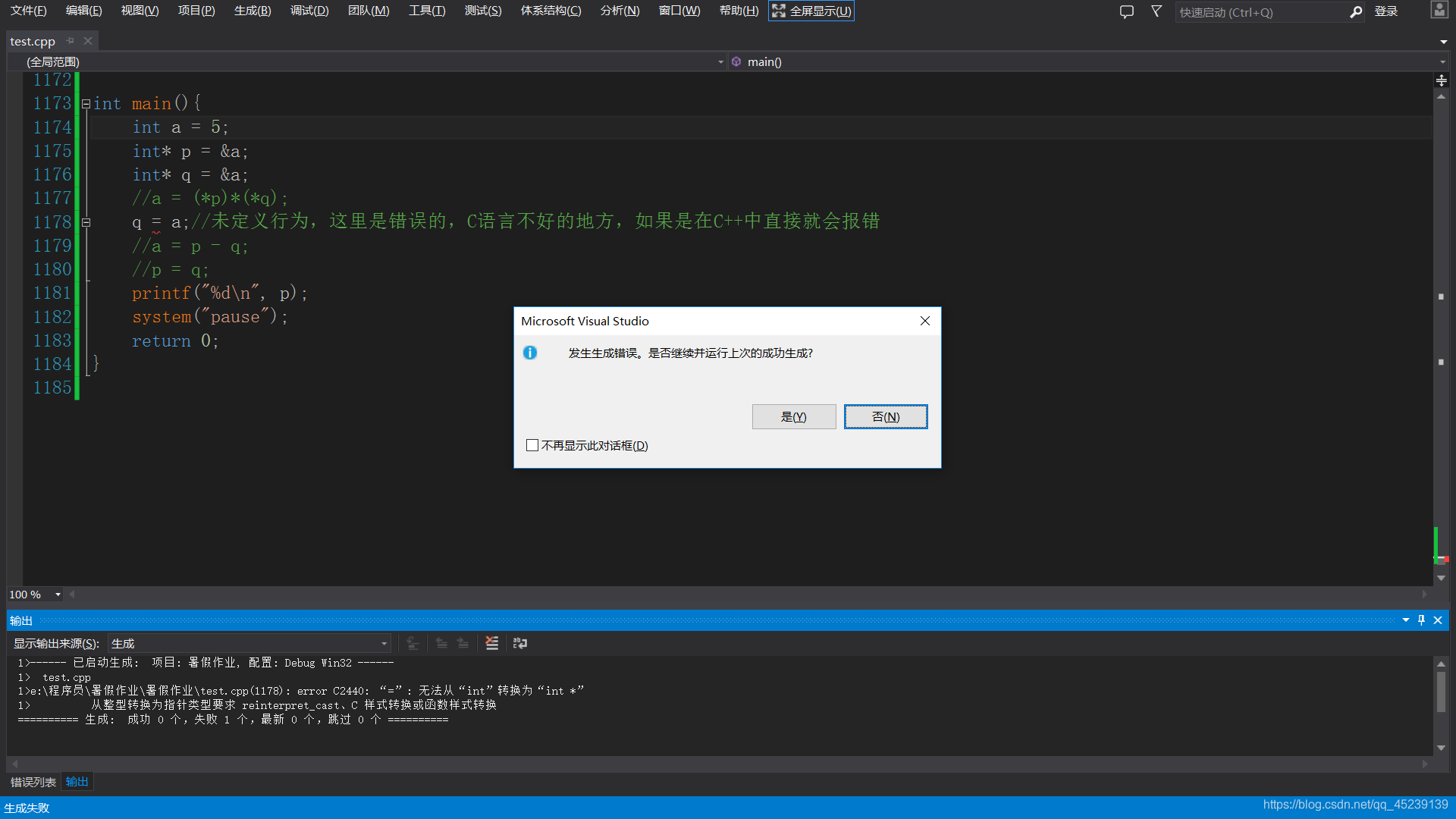Pin the Output window with the pushpin
Screen dimensions: 1456x819
tap(1421, 620)
